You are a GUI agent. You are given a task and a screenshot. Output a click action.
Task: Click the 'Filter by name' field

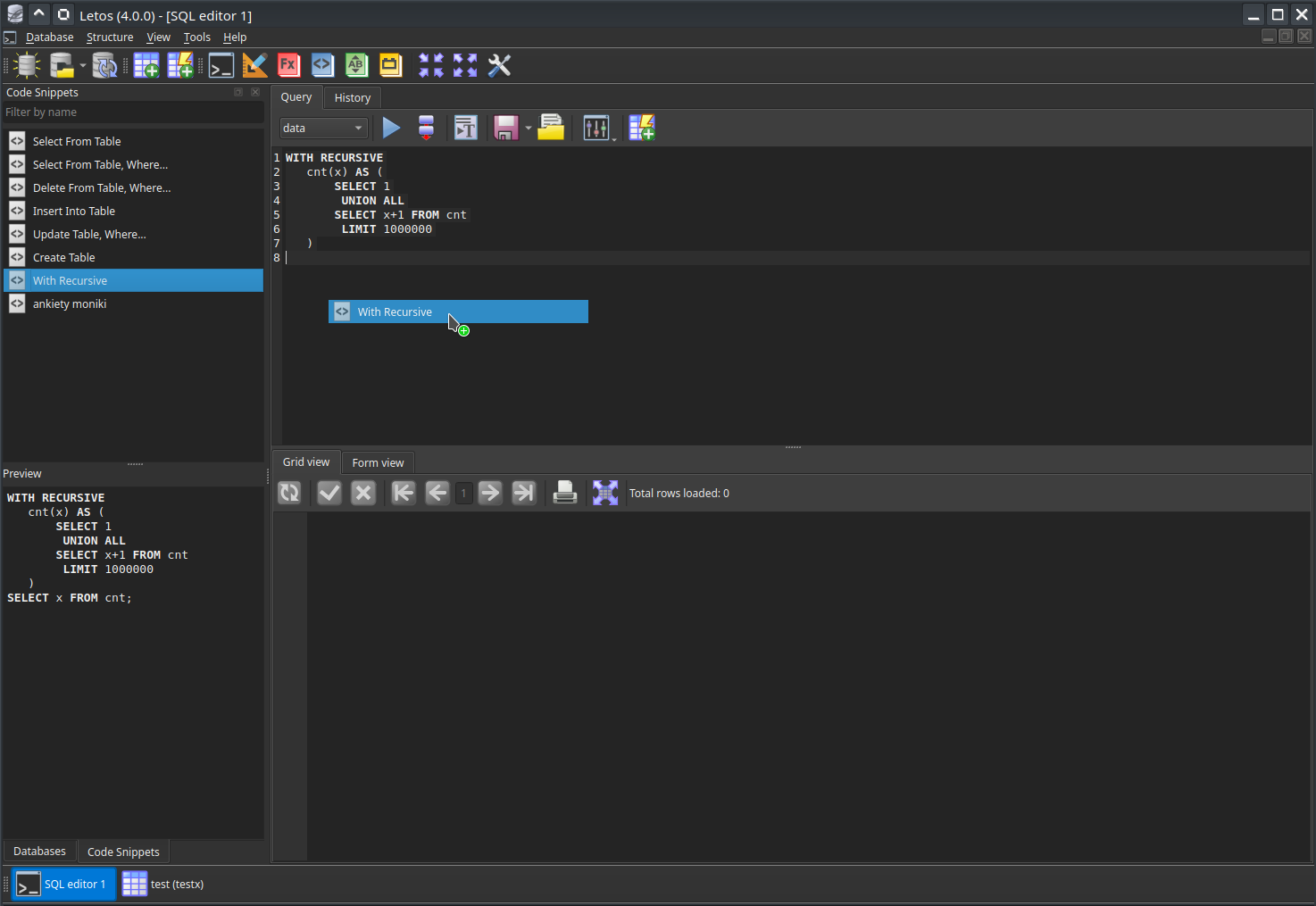tap(133, 112)
